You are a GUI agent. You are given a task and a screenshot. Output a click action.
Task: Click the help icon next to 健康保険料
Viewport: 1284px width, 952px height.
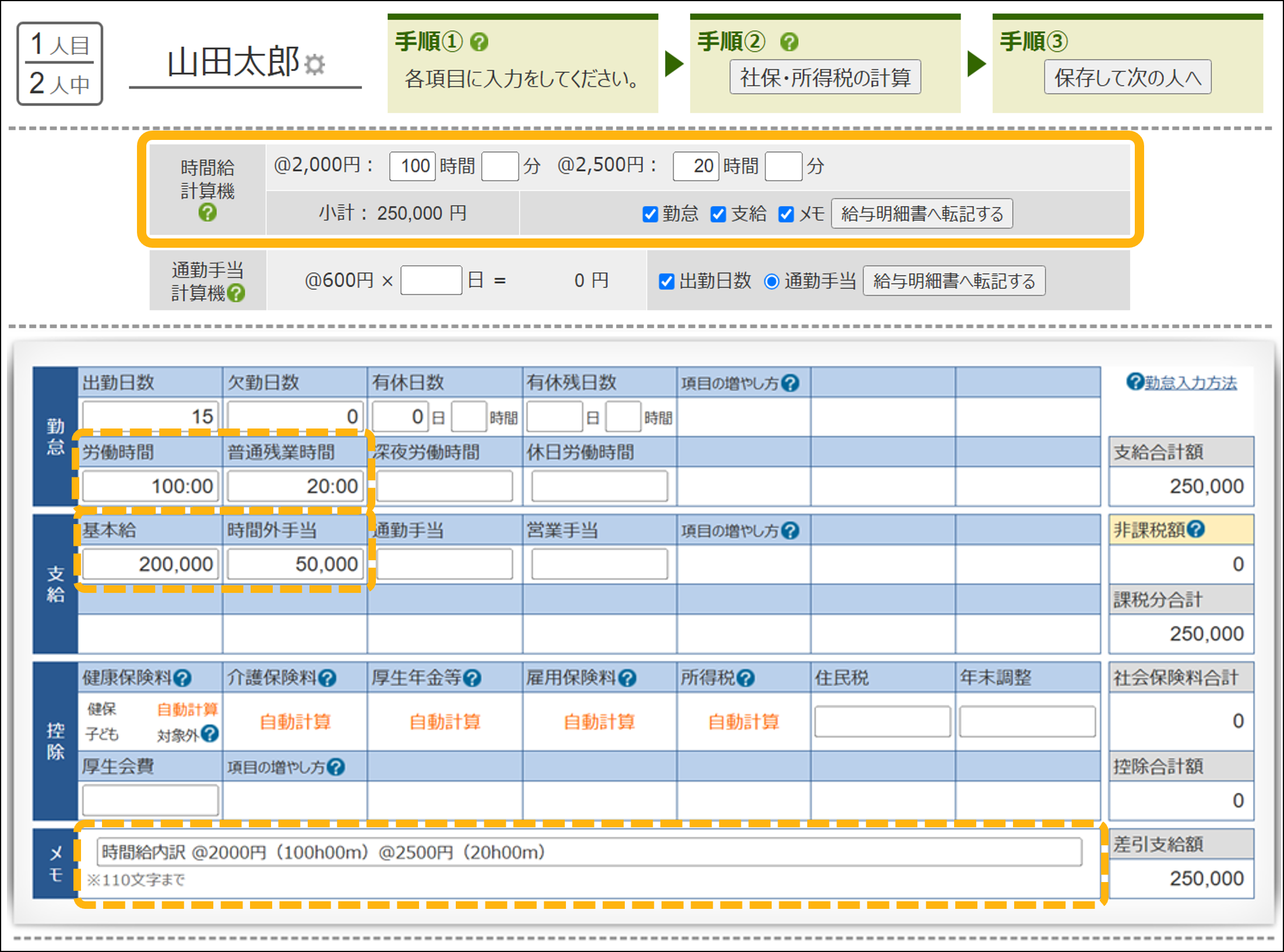click(182, 678)
